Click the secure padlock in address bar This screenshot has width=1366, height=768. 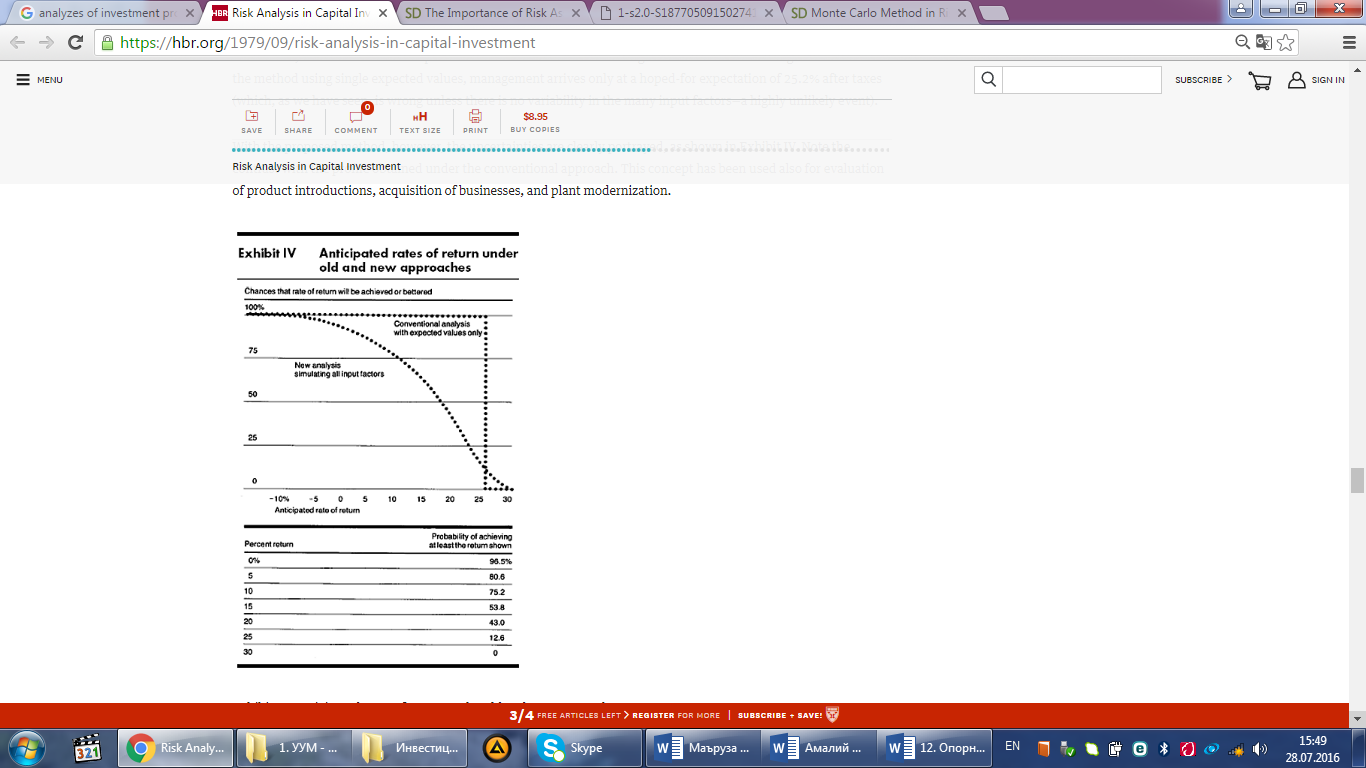pyautogui.click(x=107, y=43)
